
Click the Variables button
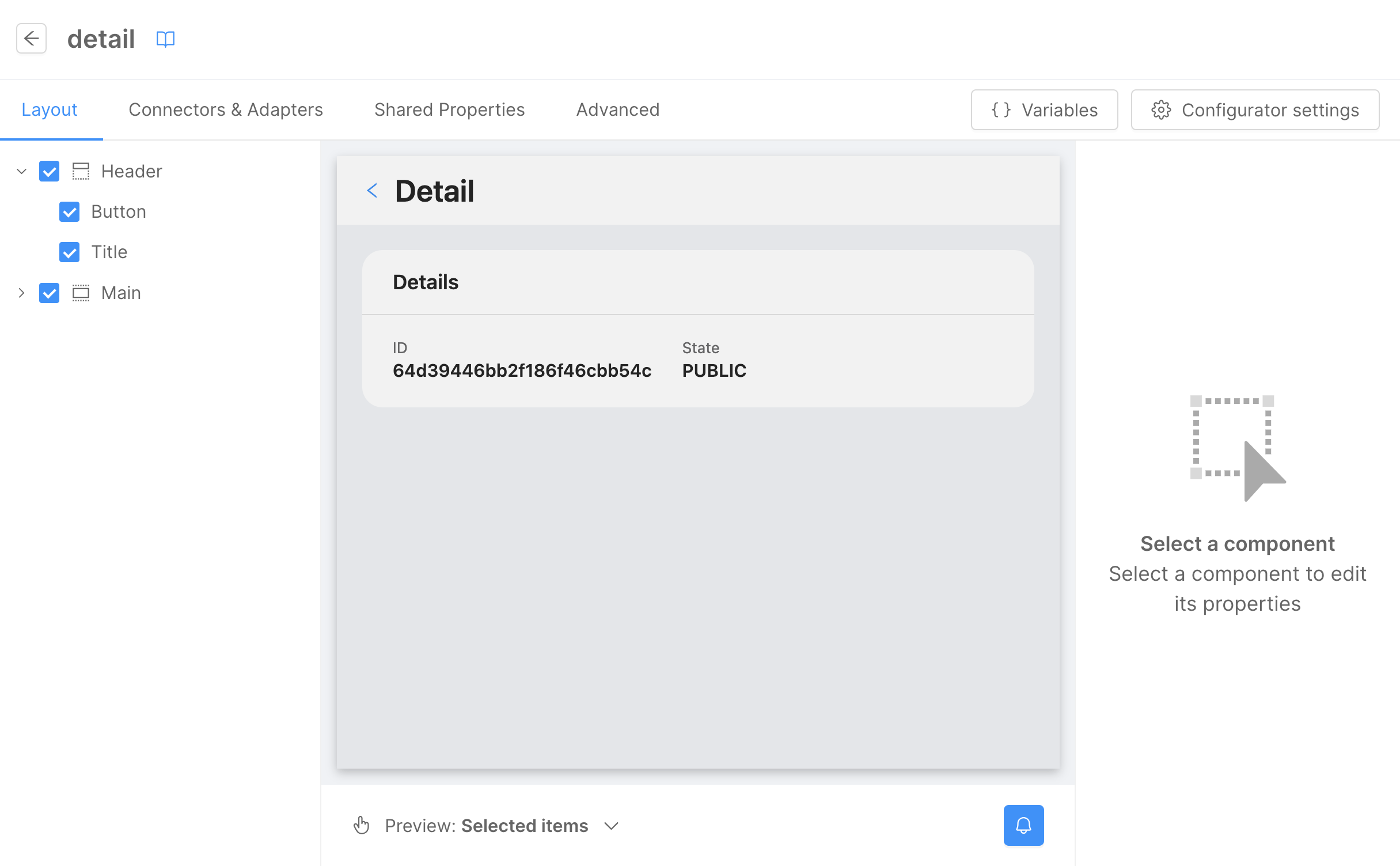pos(1044,109)
